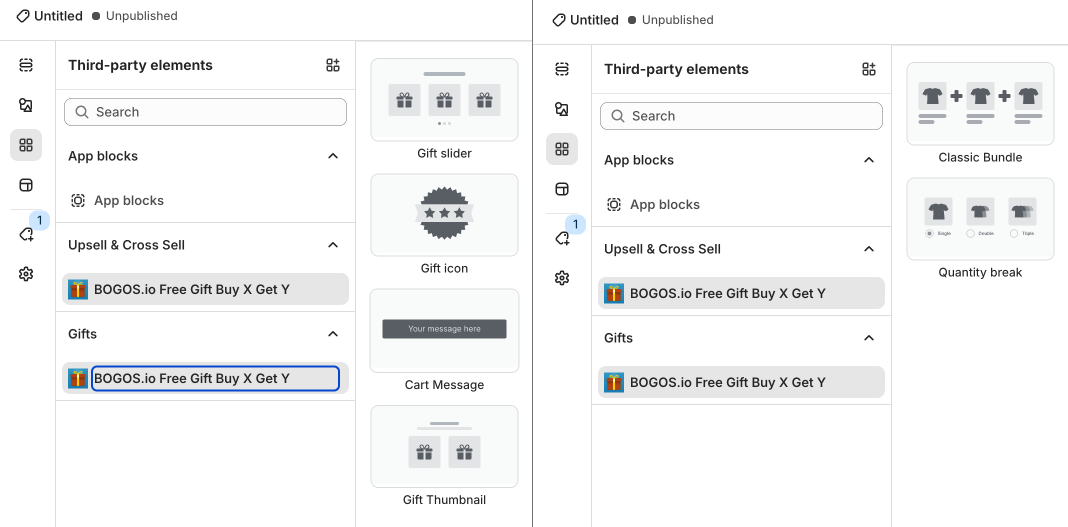Open the sections icon in left panel sidebar

pyautogui.click(x=26, y=65)
